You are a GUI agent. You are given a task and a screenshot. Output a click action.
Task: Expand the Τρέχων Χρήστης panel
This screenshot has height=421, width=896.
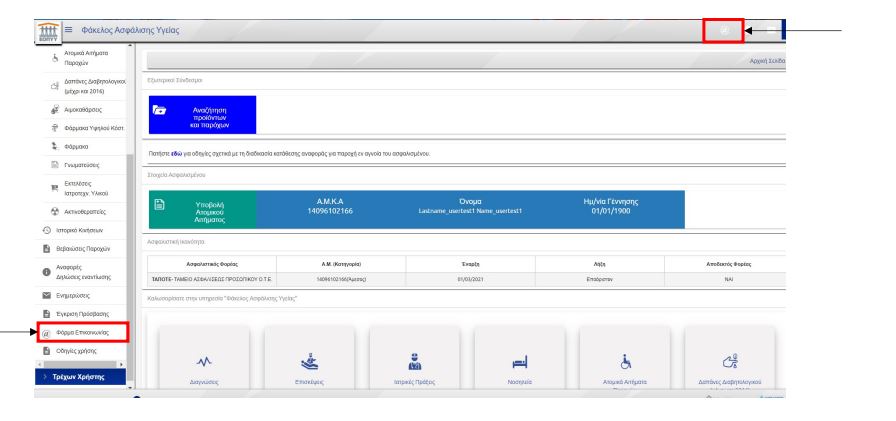[x=80, y=376]
